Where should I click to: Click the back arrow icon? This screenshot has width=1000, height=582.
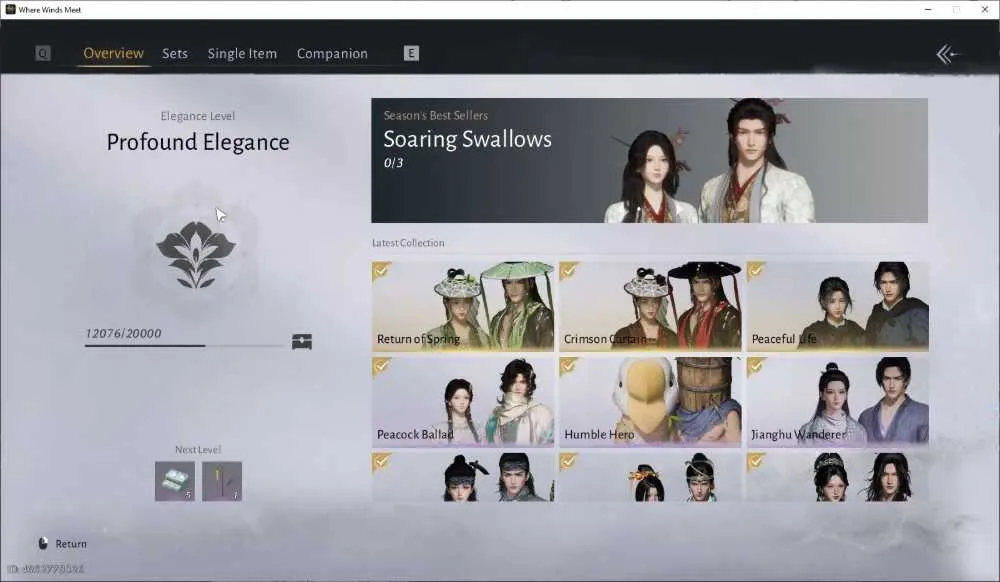click(x=947, y=54)
